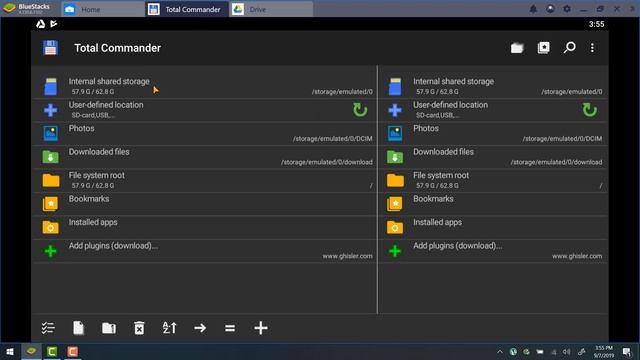
Task: Open the Windows Action Center notification icon
Action: point(627,351)
